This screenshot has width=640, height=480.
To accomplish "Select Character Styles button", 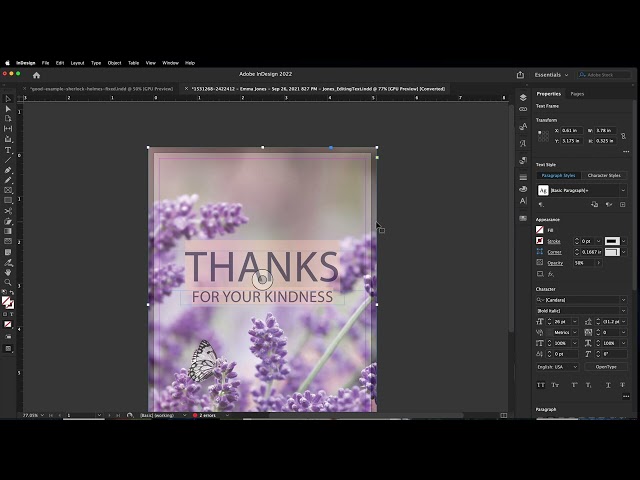I will (x=604, y=176).
